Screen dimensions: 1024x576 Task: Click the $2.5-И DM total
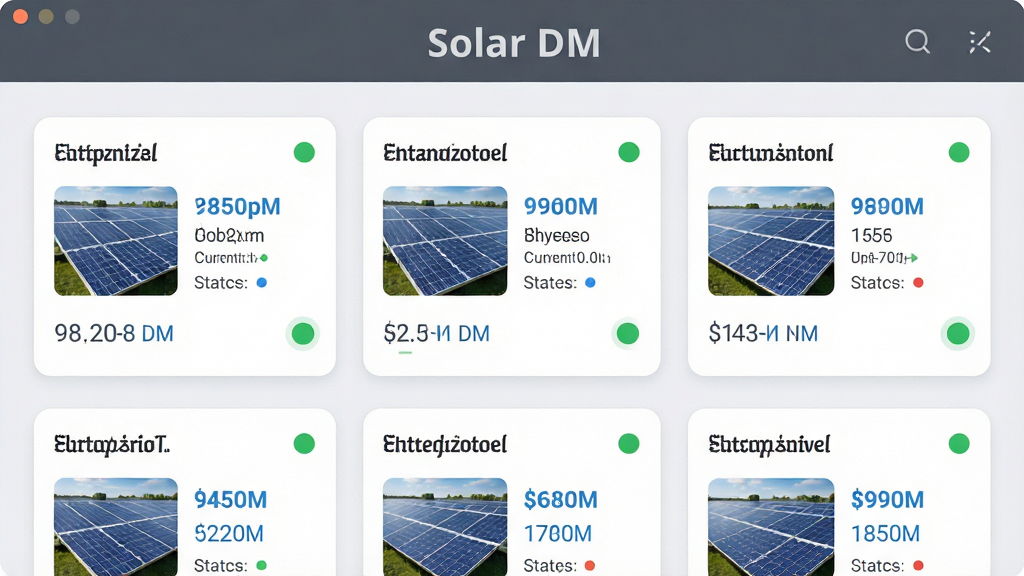pyautogui.click(x=437, y=334)
